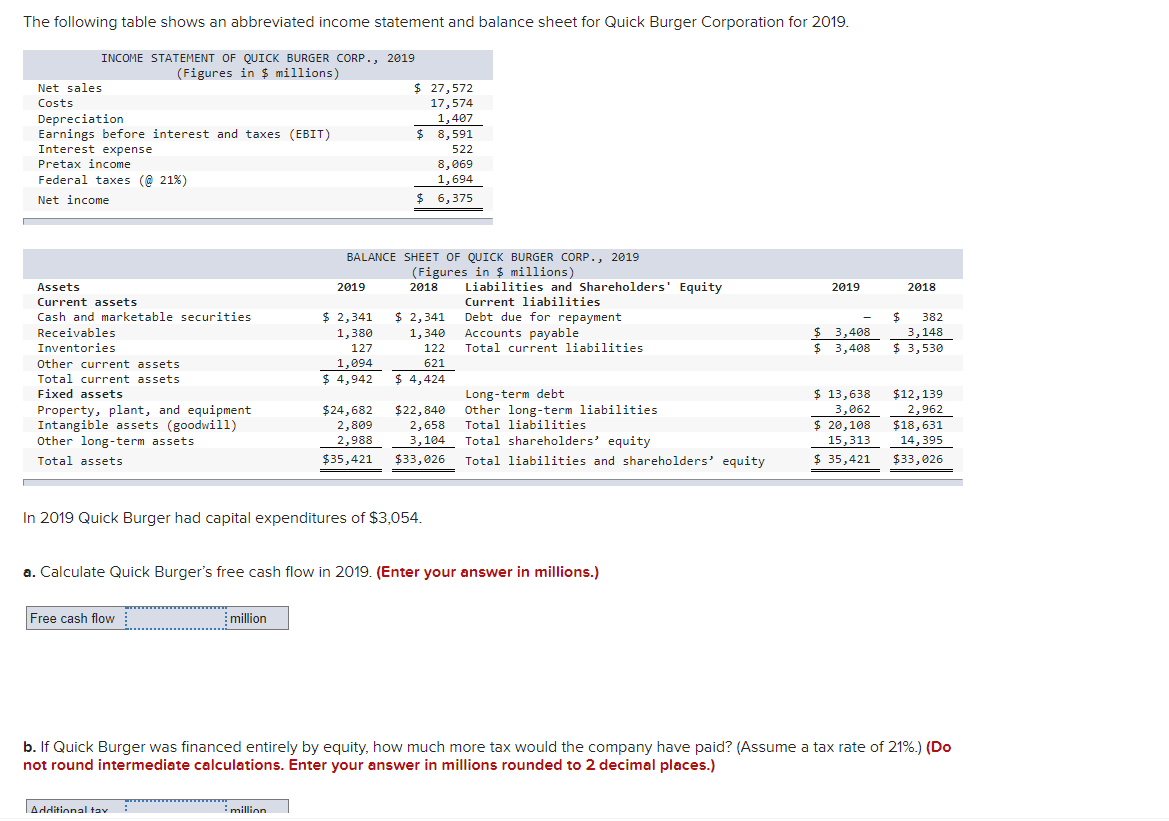The image size is (1169, 821).
Task: Click the Depreciation line item
Action: point(83,118)
